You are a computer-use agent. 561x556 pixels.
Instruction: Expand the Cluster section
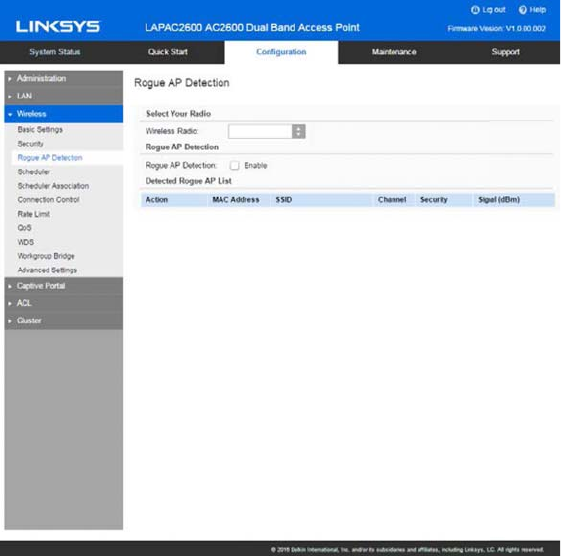point(63,321)
